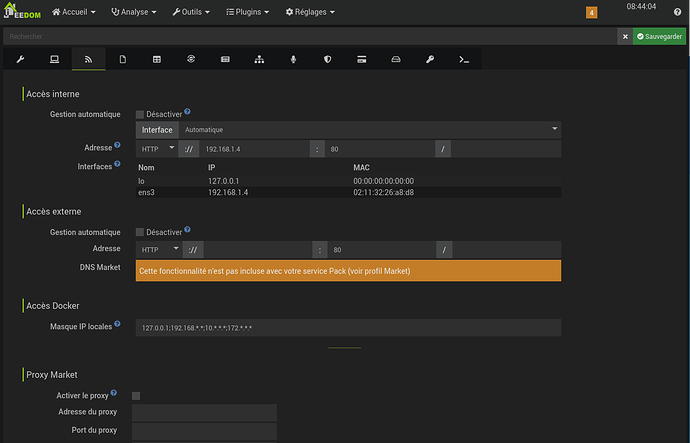
Task: Click the green Sauvegarder button
Action: [x=659, y=36]
